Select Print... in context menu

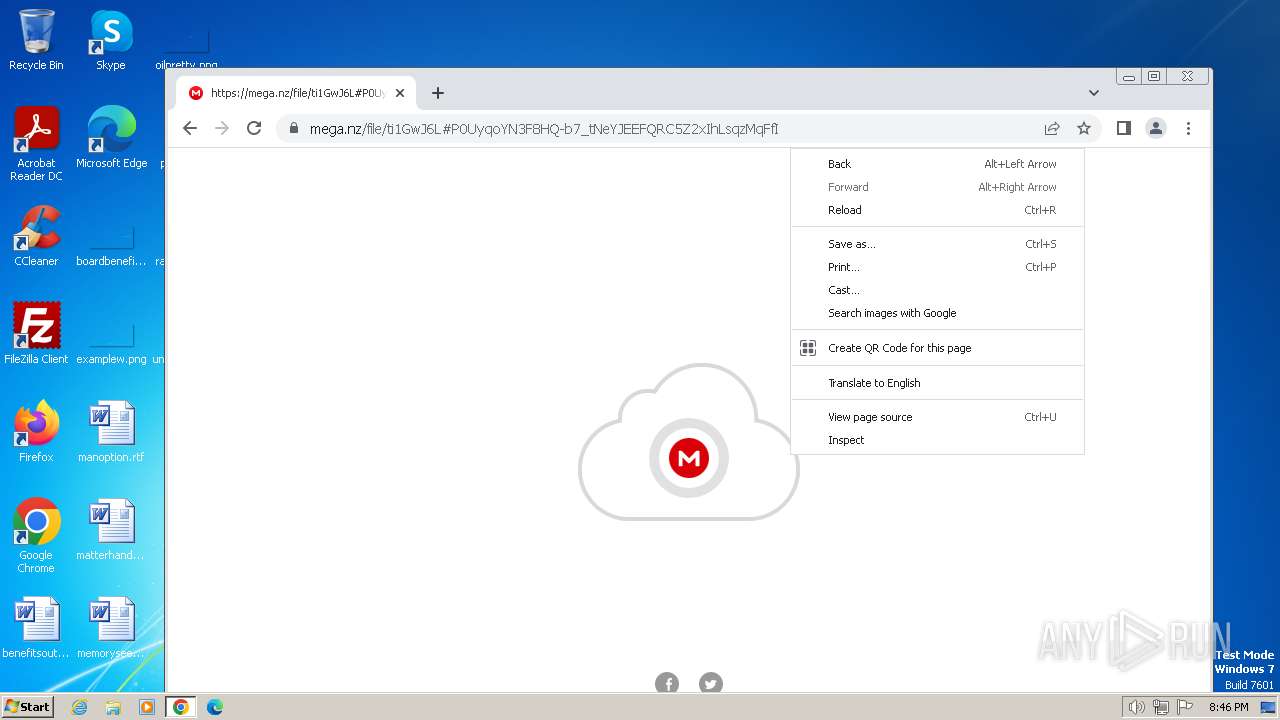938,267
